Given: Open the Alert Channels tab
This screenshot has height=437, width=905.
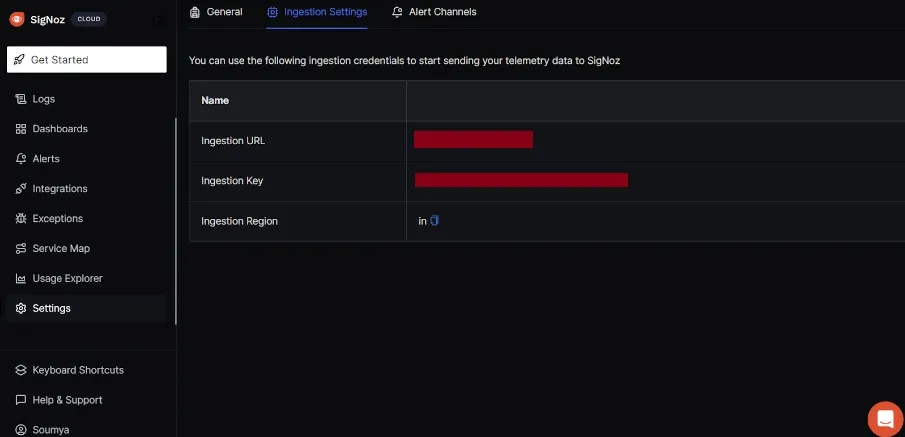Looking at the screenshot, I should point(434,12).
